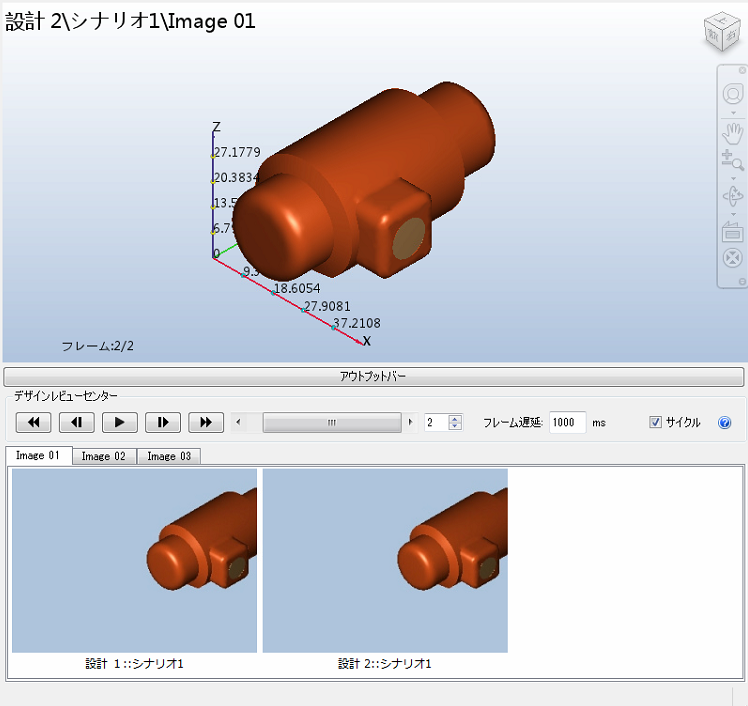Image resolution: width=748 pixels, height=706 pixels.
Task: Click the 27.1779 Z-axis value
Action: pos(237,152)
